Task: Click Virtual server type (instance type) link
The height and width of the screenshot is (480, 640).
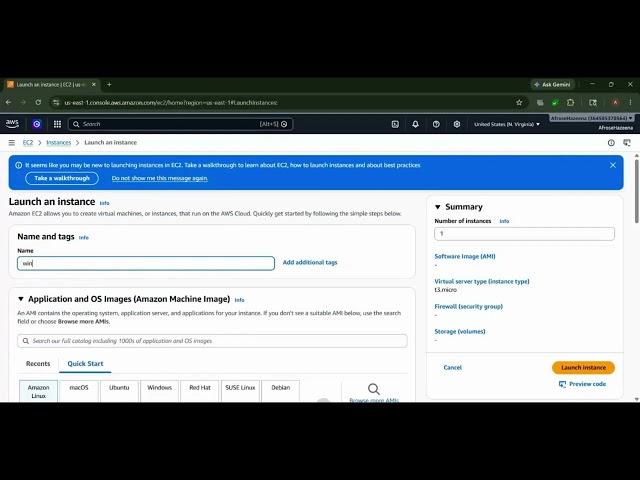Action: point(482,281)
